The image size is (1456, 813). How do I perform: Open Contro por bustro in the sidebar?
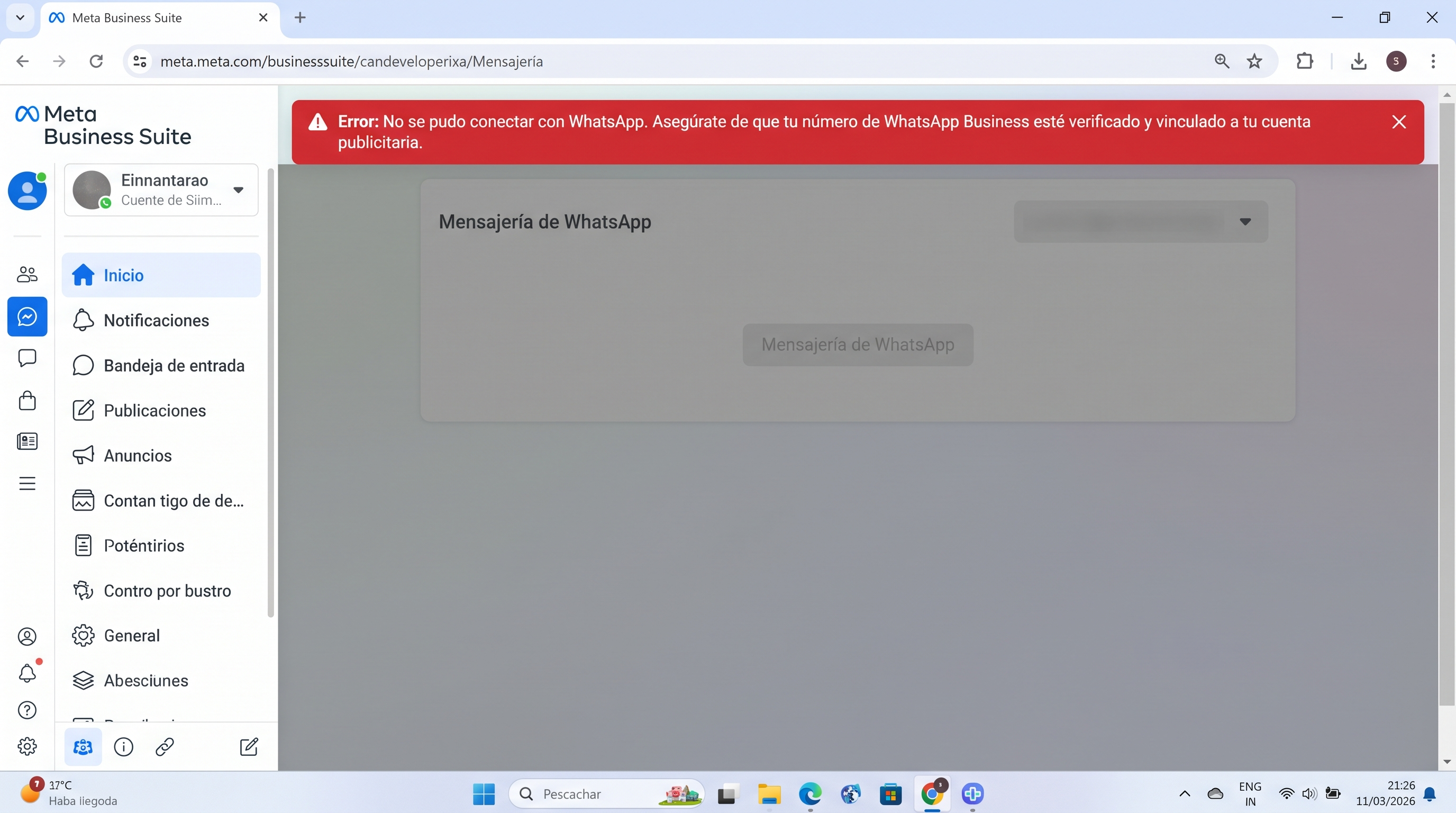click(x=161, y=591)
